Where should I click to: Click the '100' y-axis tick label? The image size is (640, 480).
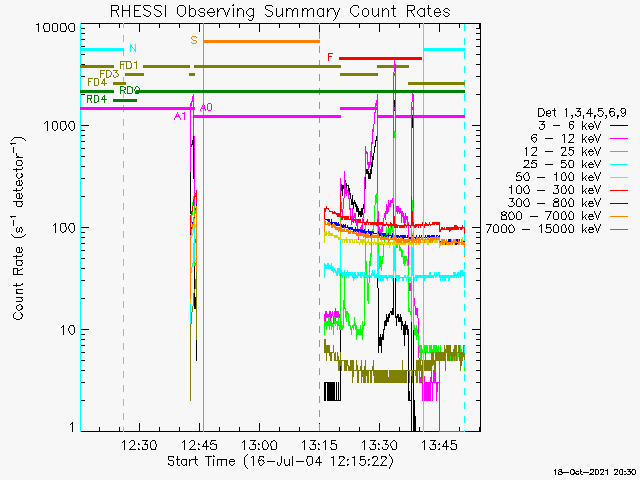coord(64,228)
